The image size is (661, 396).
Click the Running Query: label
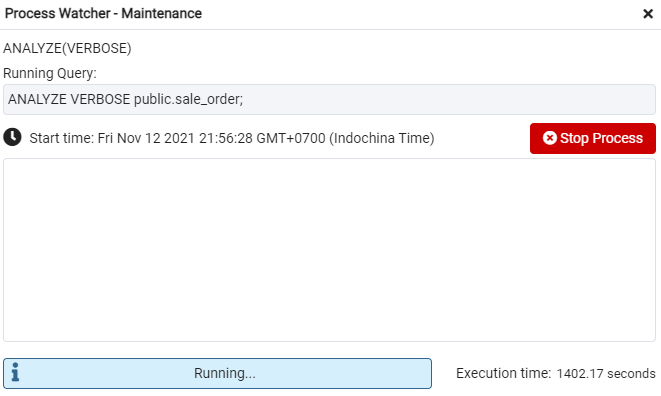pos(50,73)
